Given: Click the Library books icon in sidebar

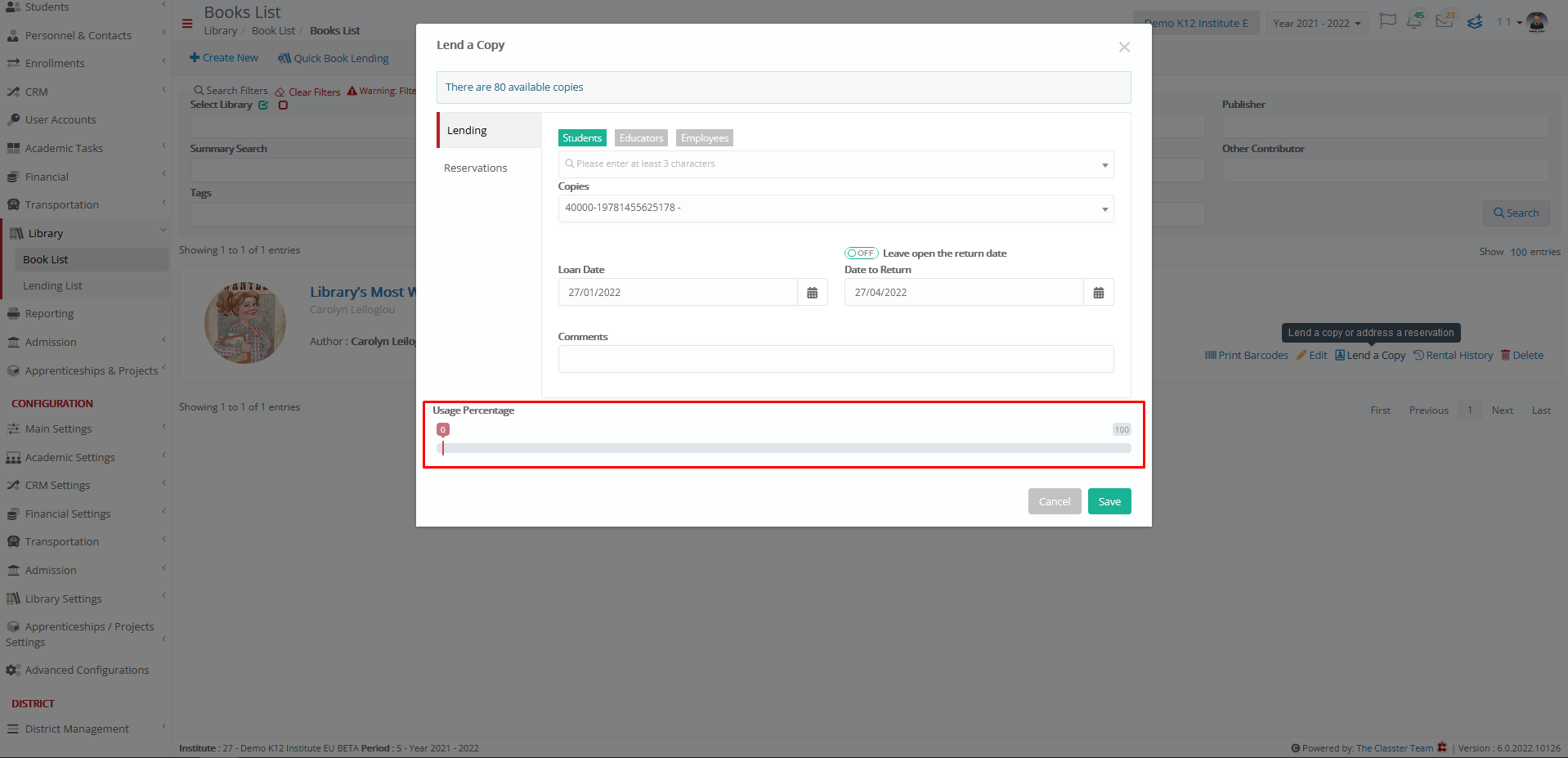Looking at the screenshot, I should [x=16, y=233].
